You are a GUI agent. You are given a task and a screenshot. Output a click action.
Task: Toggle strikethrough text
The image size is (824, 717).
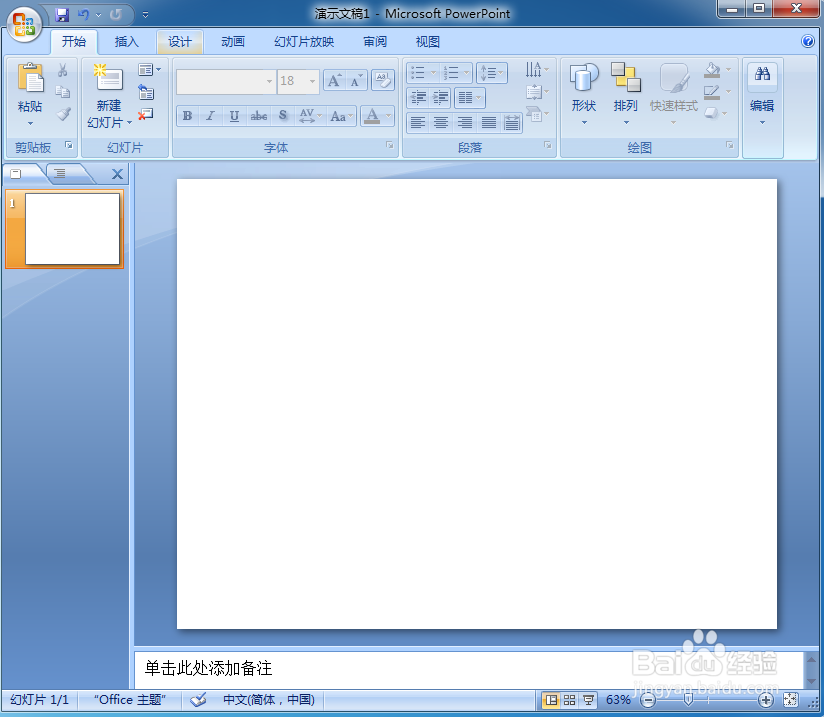pos(259,116)
